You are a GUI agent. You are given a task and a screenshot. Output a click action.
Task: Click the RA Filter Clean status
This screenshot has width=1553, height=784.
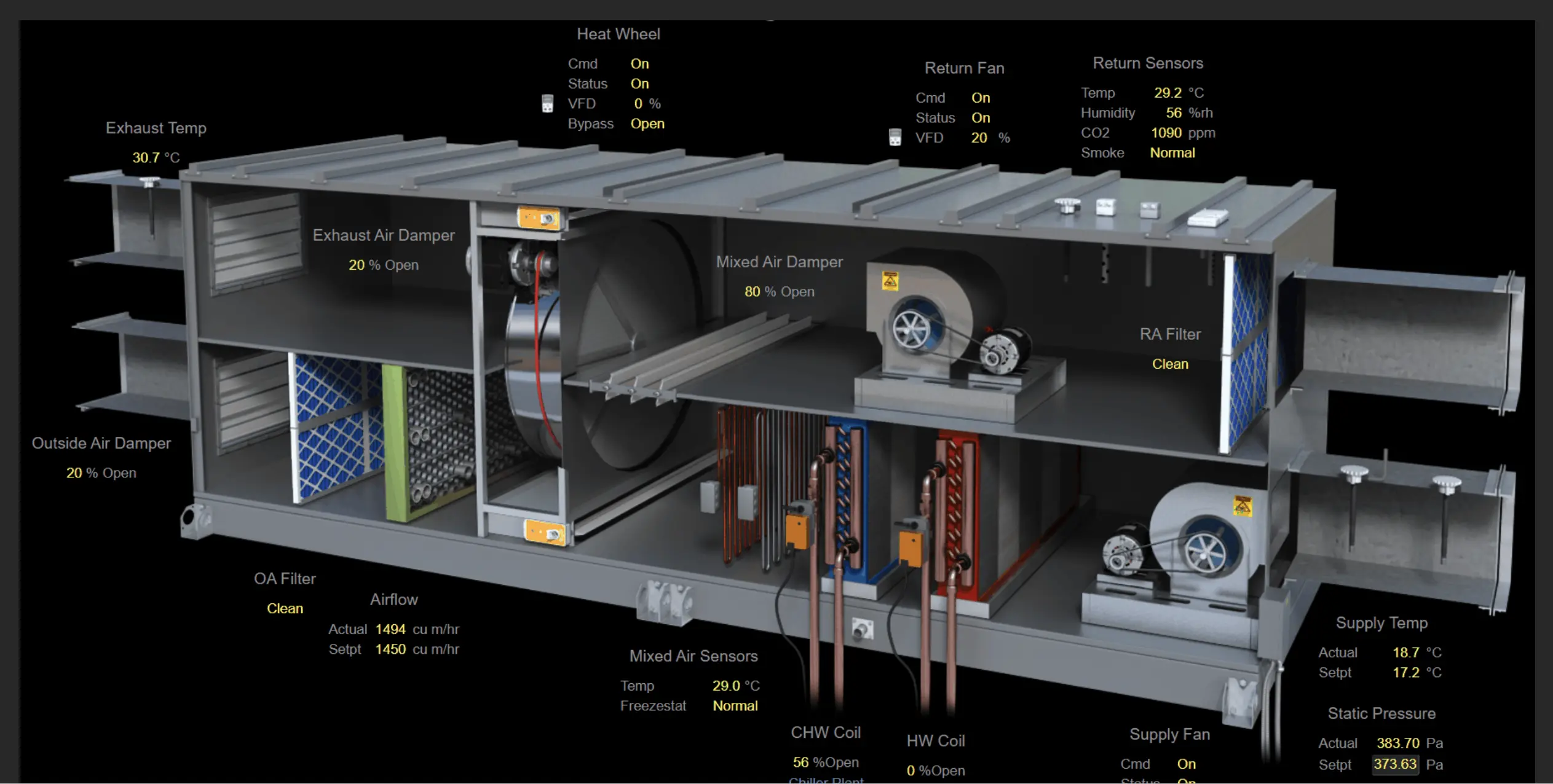click(1170, 364)
